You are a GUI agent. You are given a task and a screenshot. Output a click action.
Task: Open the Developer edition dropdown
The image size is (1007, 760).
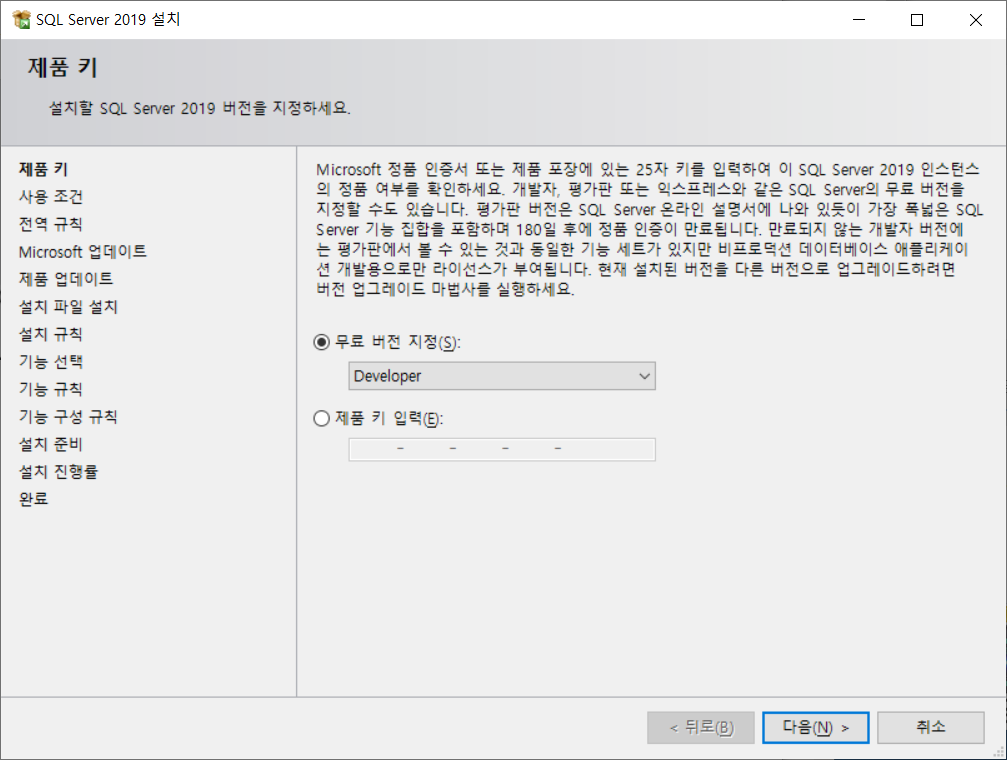[502, 376]
